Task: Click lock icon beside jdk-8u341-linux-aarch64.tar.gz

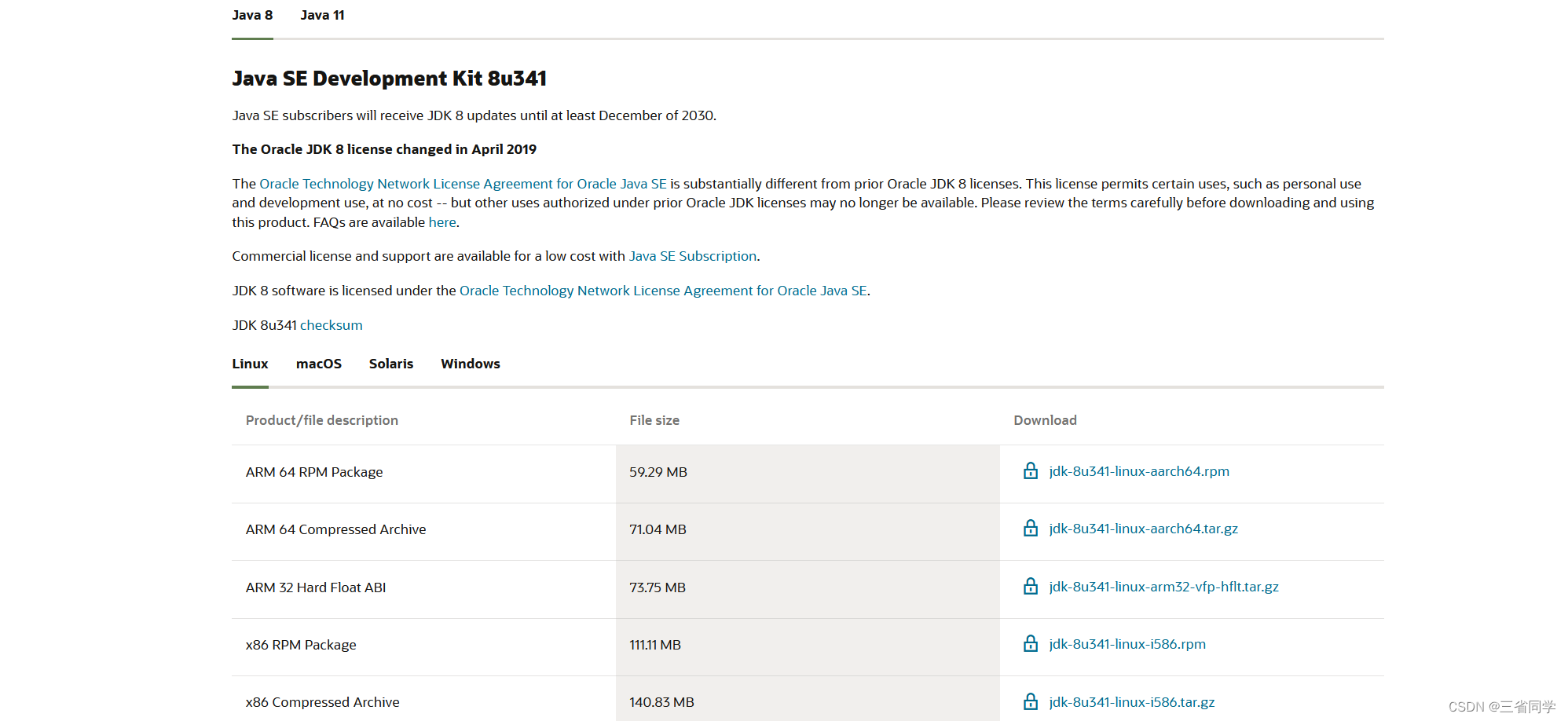Action: click(1031, 528)
